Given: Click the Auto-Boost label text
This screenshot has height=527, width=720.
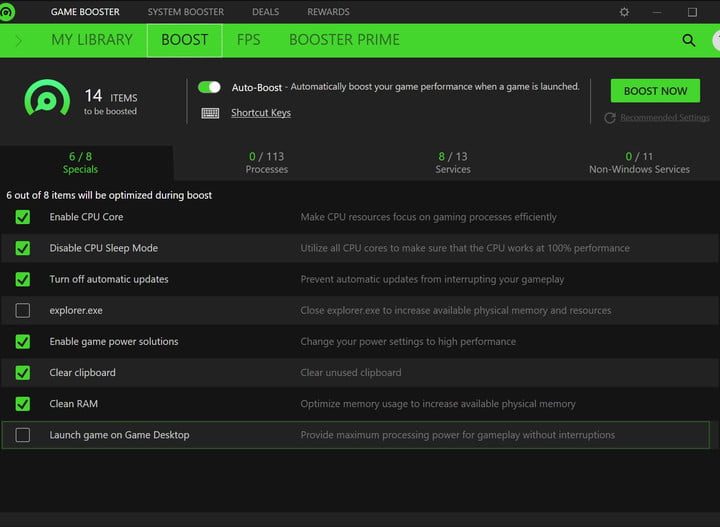Looking at the screenshot, I should pyautogui.click(x=257, y=87).
